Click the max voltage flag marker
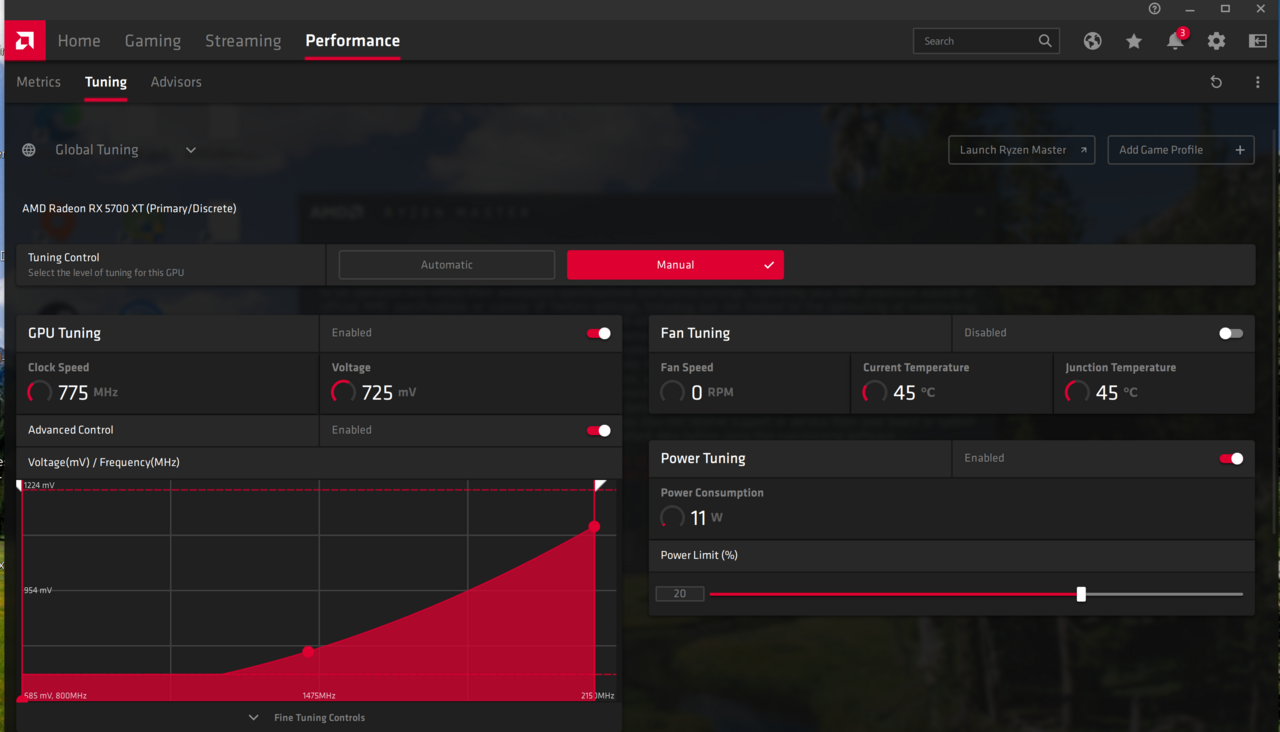The image size is (1280, 732). [600, 486]
